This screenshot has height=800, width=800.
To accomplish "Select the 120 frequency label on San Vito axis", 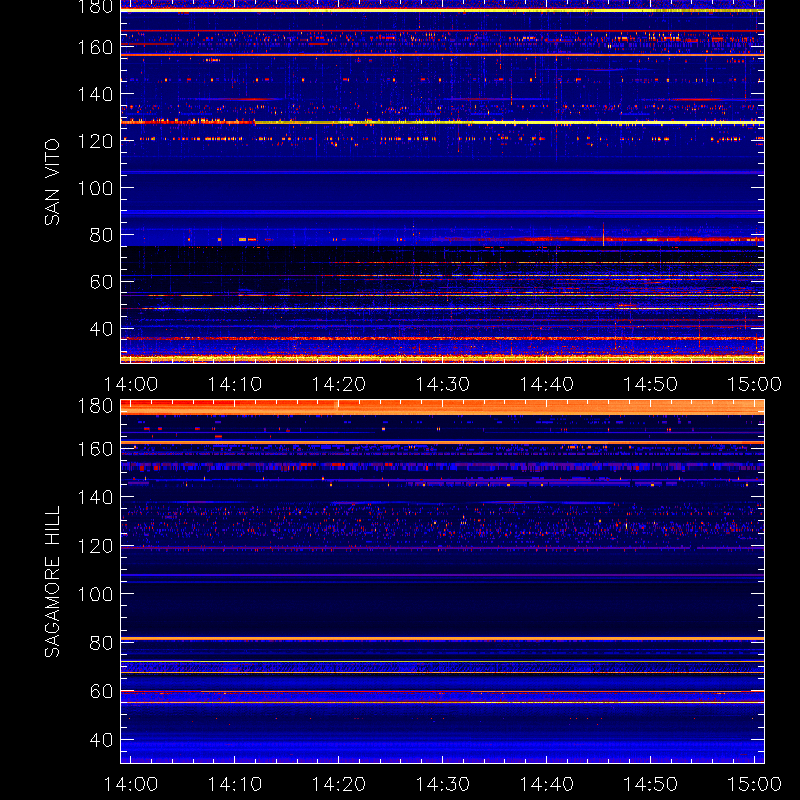I will [95, 141].
